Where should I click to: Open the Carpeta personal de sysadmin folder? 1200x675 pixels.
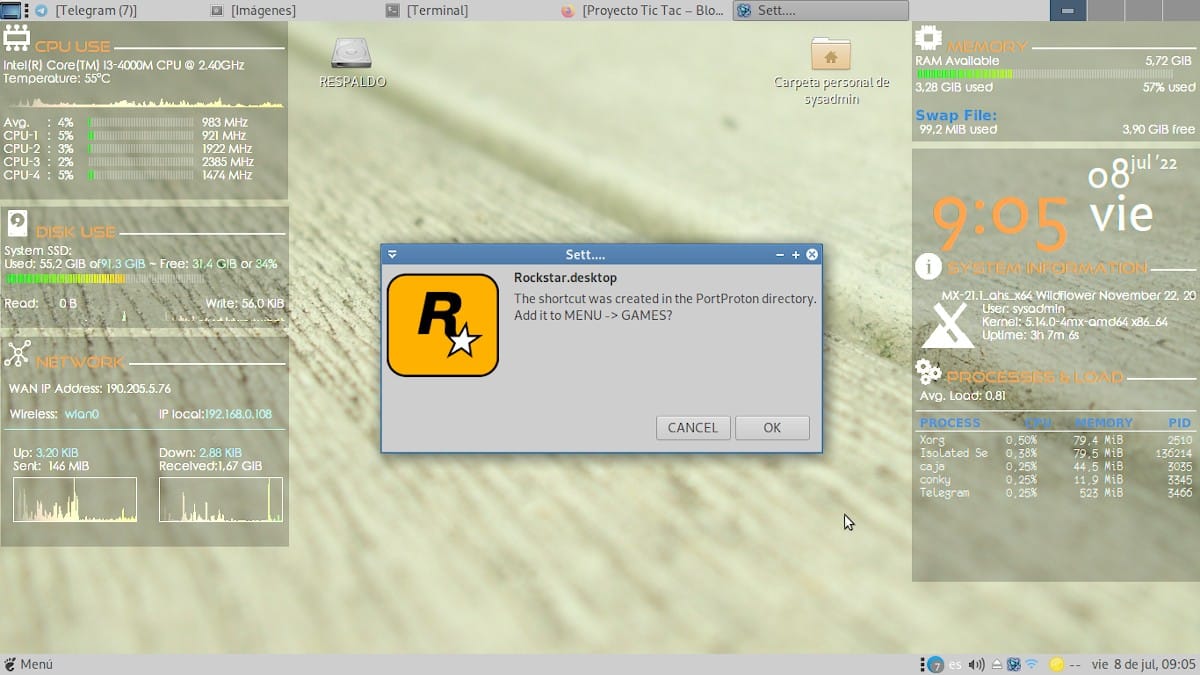point(831,68)
